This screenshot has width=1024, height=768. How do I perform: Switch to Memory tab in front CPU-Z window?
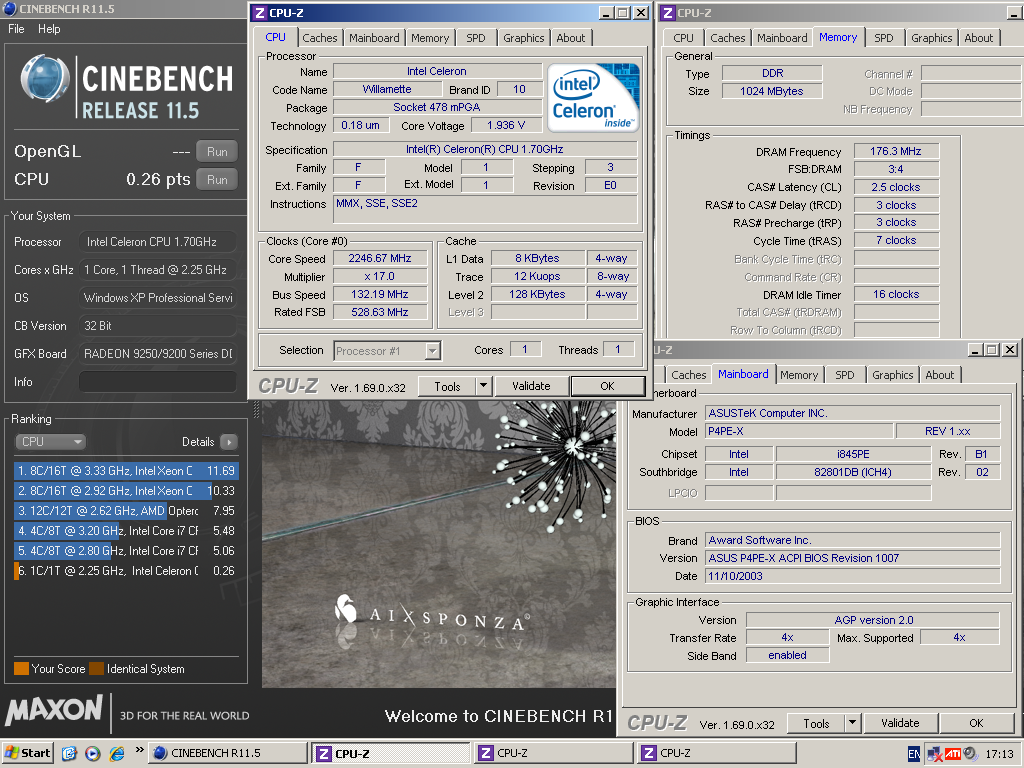[430, 38]
